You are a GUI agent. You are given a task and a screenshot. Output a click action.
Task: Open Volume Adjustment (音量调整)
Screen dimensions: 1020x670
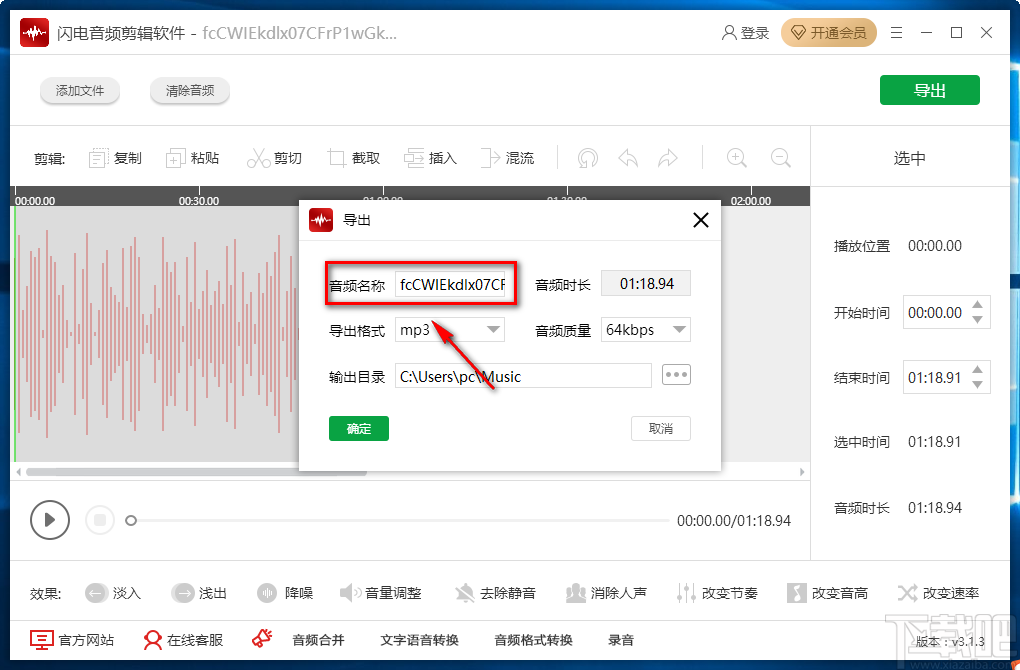coord(381,593)
